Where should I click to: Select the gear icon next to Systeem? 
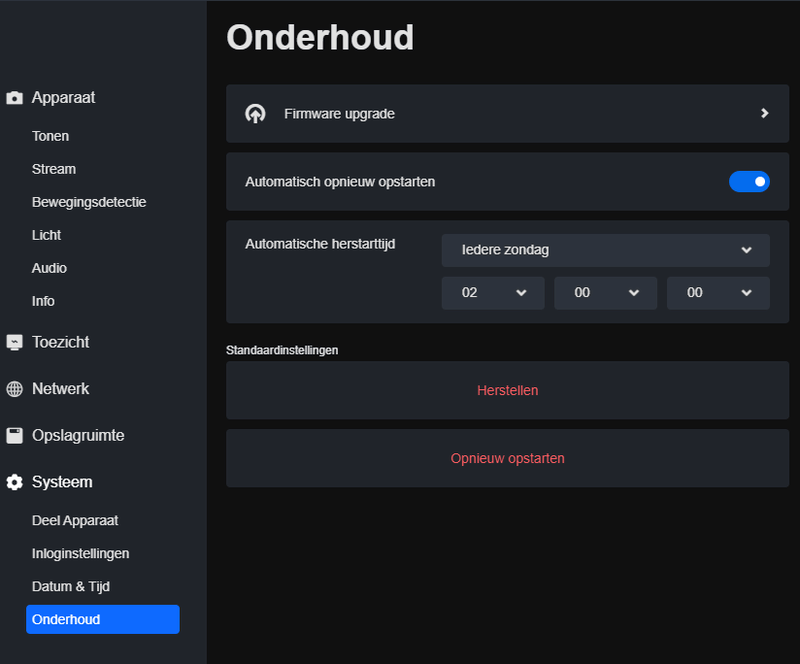click(x=14, y=482)
